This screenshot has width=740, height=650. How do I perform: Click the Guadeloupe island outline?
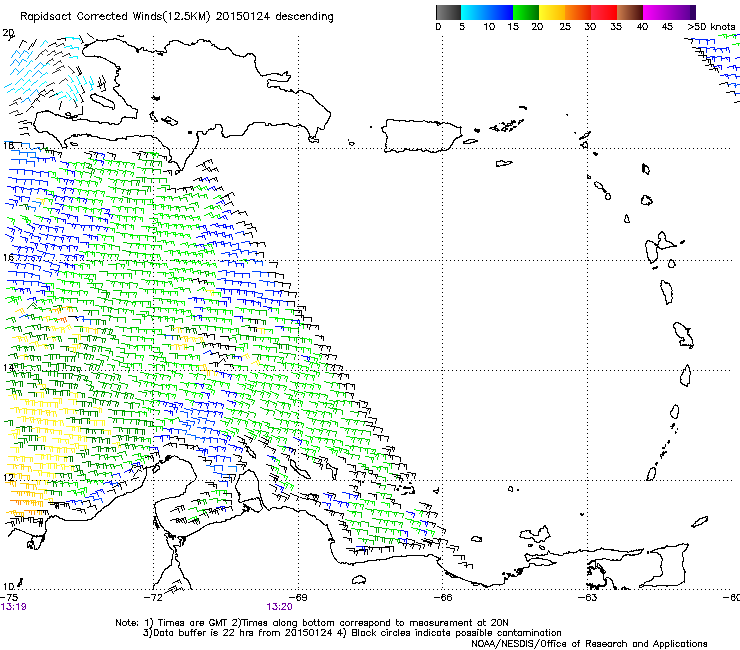[x=659, y=247]
